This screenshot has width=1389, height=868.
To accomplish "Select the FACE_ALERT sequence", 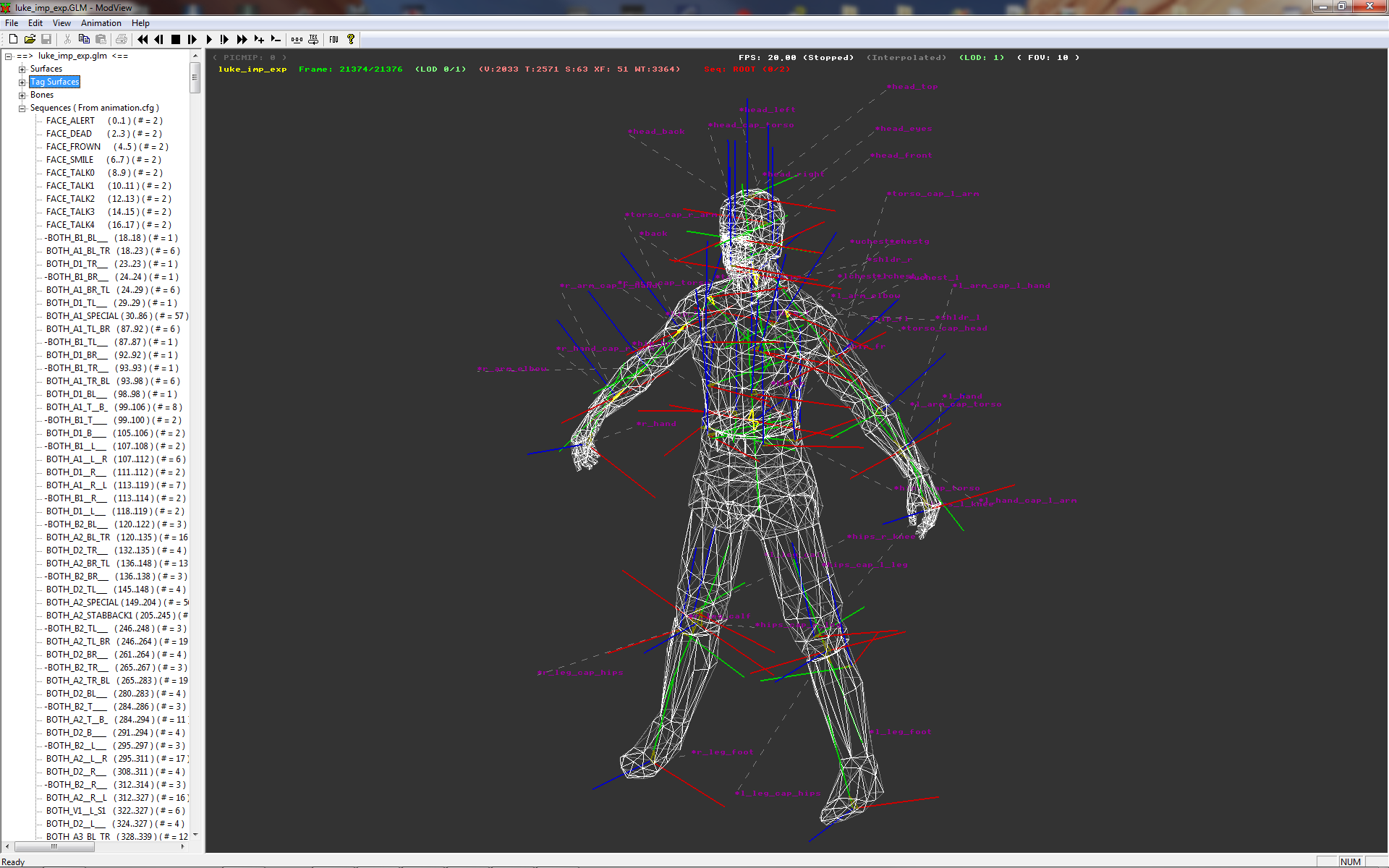I will (x=104, y=121).
